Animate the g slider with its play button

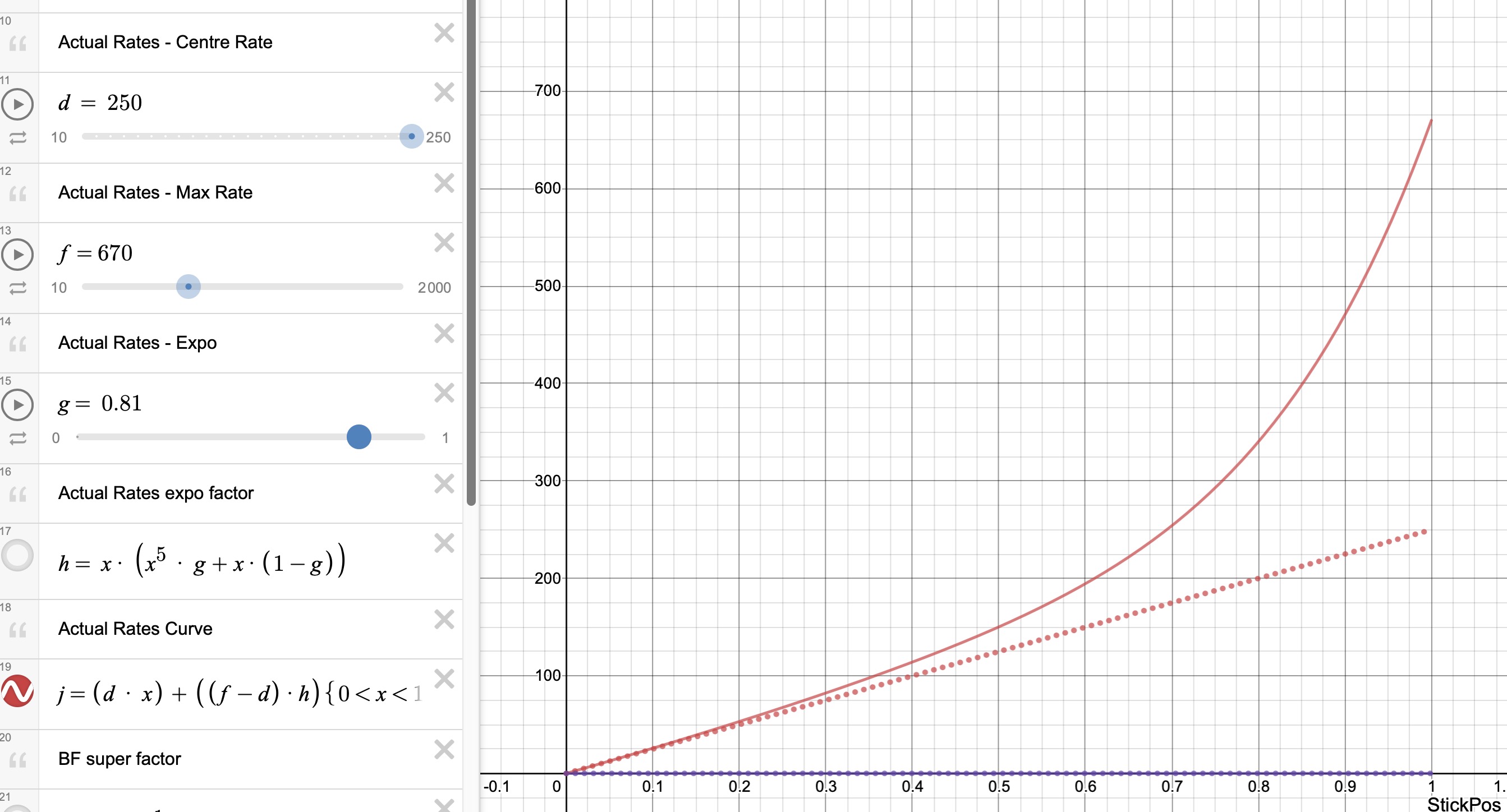pos(18,405)
